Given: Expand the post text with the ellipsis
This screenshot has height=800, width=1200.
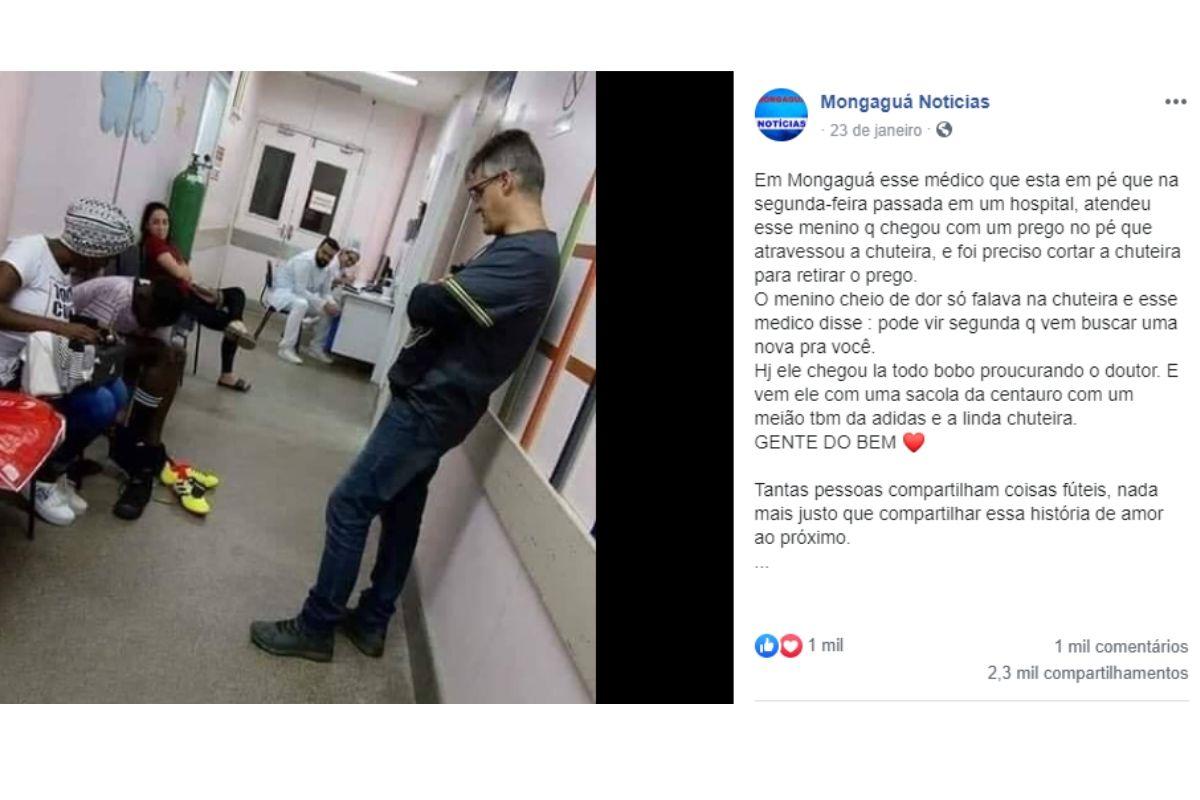Looking at the screenshot, I should tap(762, 563).
